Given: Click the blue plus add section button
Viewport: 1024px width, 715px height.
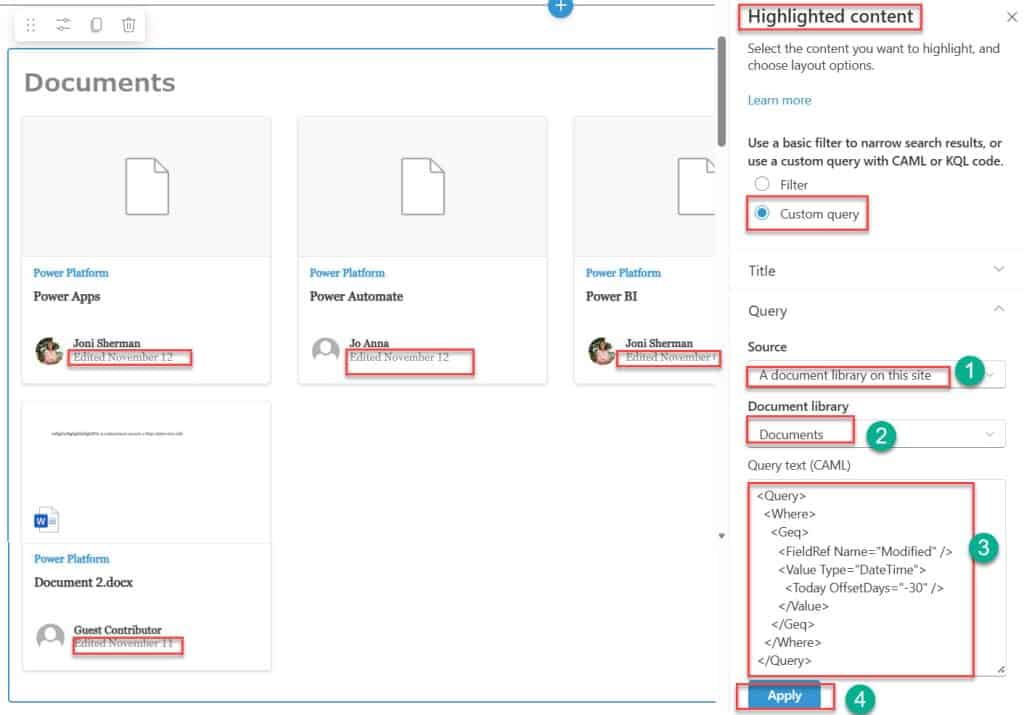Looking at the screenshot, I should [x=560, y=7].
